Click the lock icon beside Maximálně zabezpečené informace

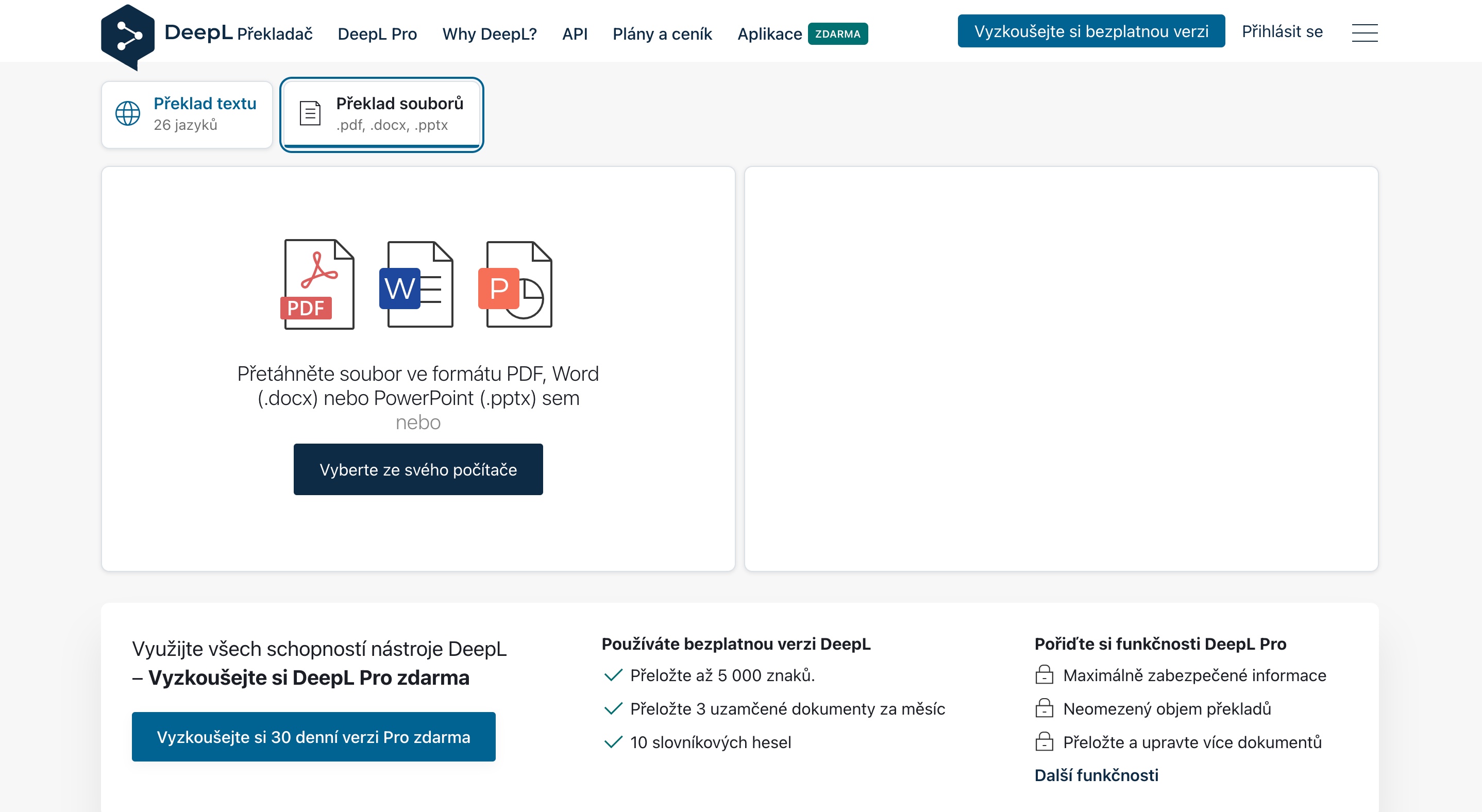click(x=1043, y=674)
